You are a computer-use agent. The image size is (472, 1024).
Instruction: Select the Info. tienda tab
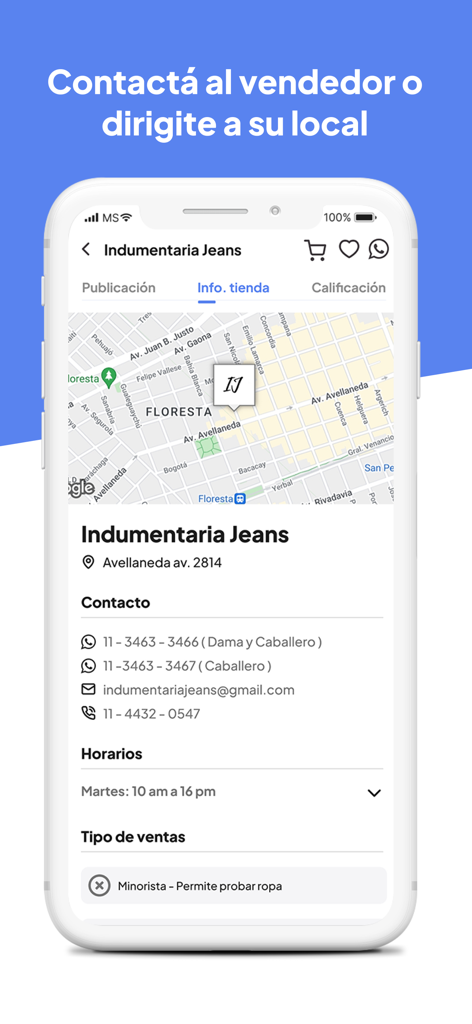(233, 288)
